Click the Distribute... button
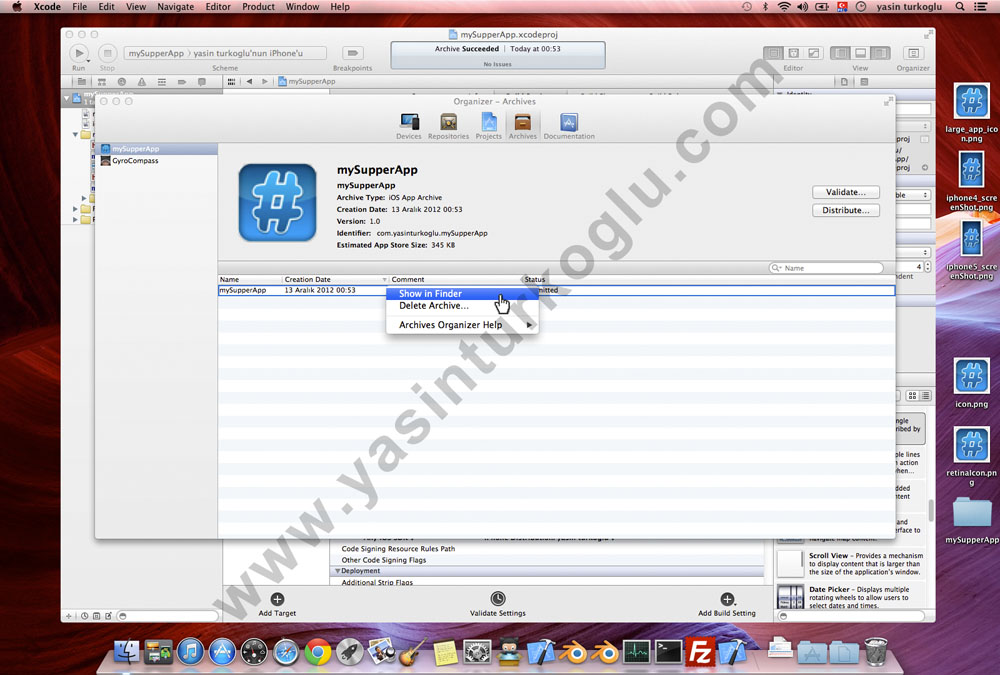Viewport: 1000px width, 675px height. click(x=846, y=211)
